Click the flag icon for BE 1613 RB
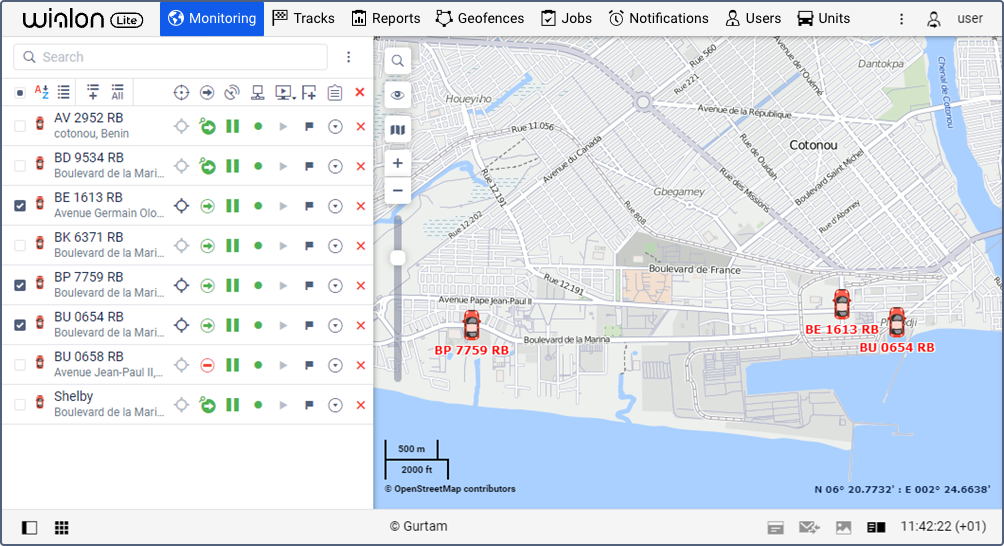 (309, 206)
